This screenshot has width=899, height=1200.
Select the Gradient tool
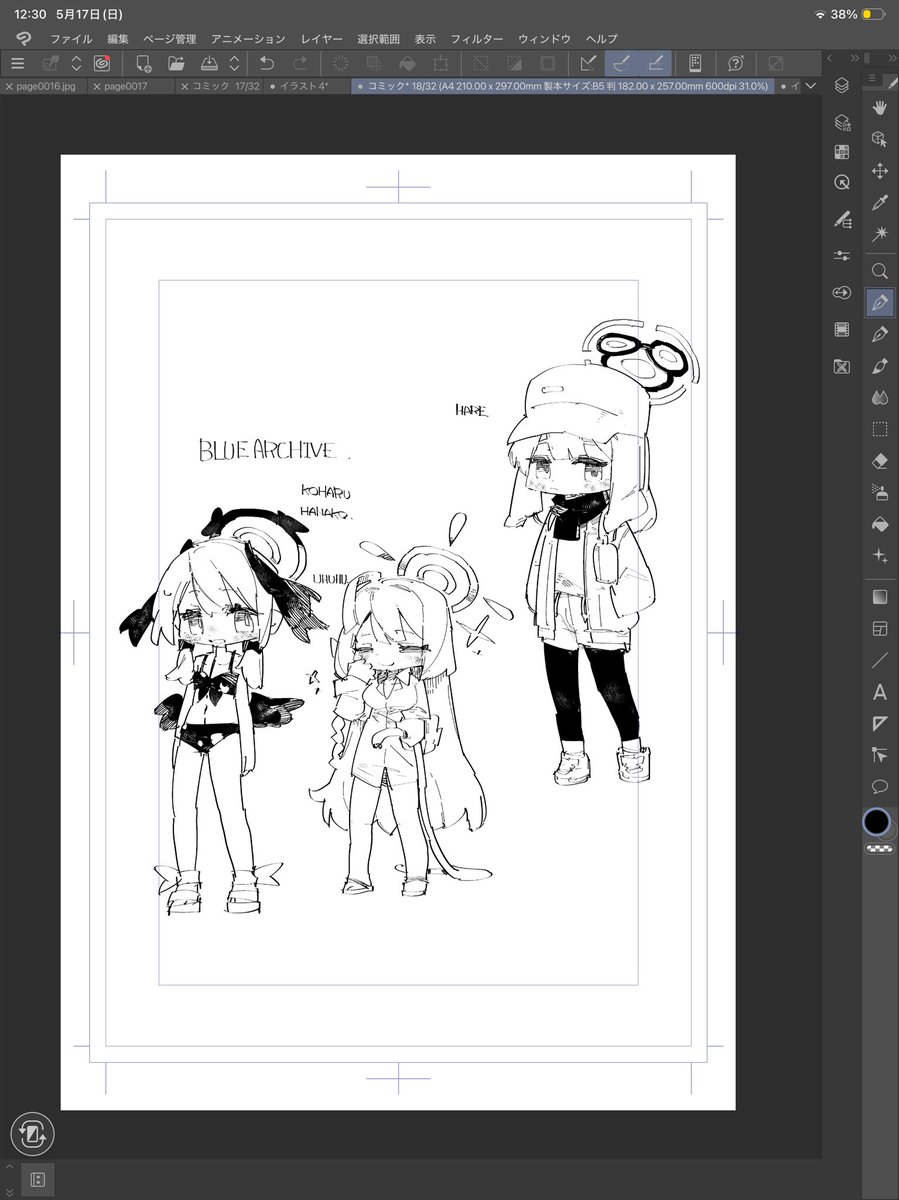tap(880, 597)
